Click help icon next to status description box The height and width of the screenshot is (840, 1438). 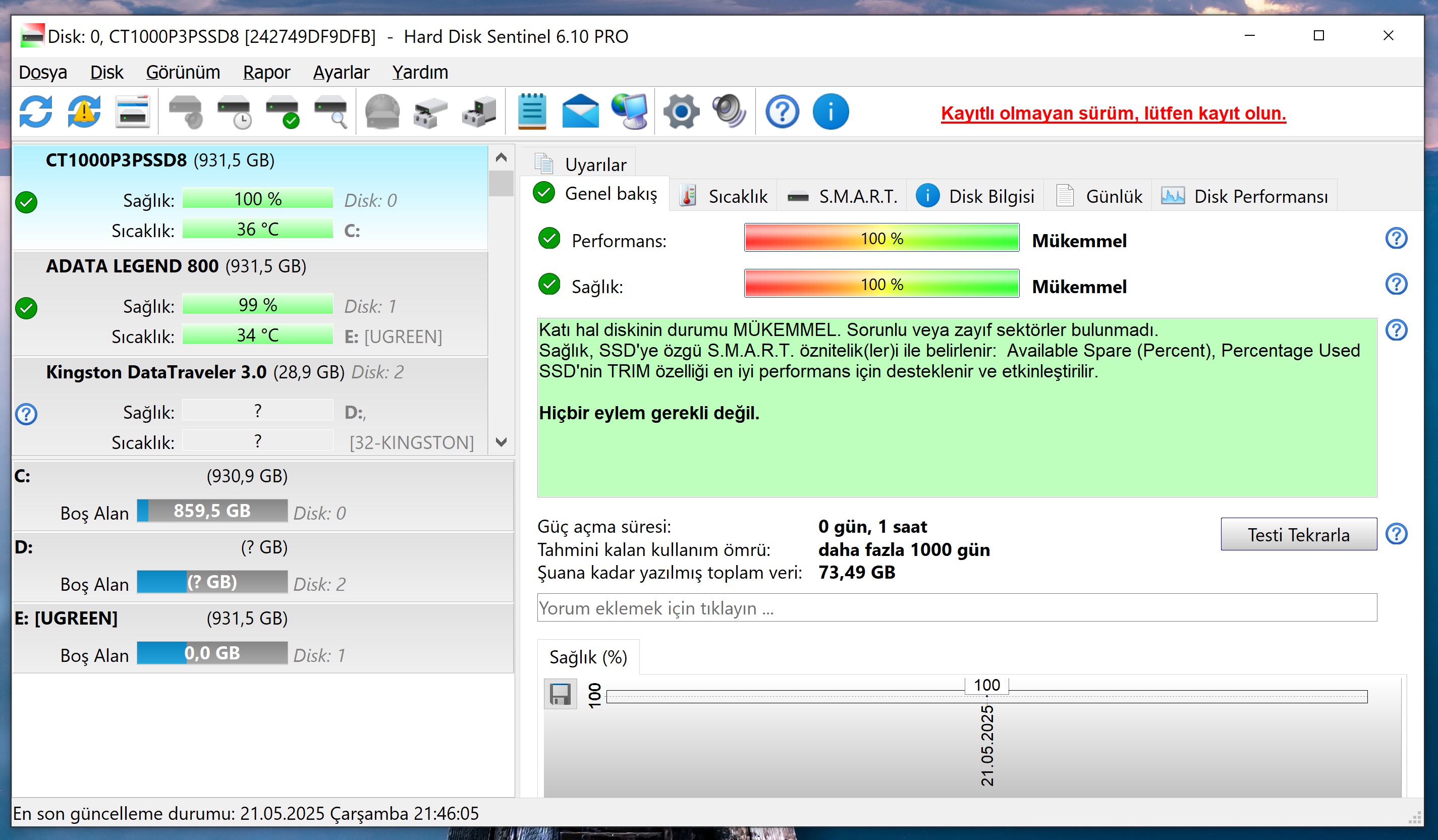tap(1396, 330)
